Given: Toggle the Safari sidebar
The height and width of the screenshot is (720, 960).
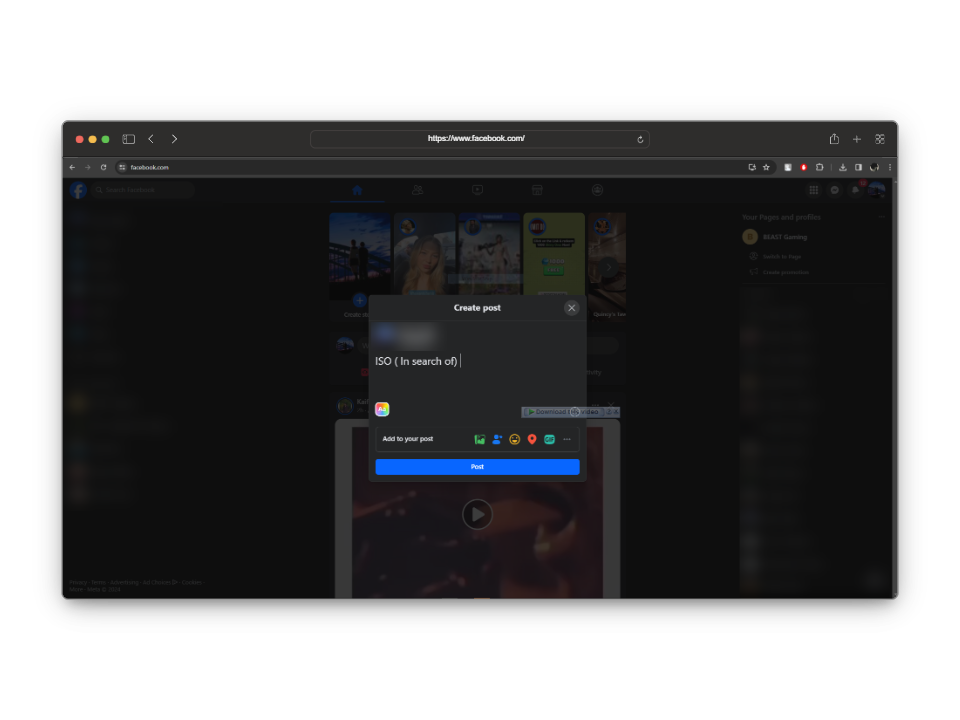Looking at the screenshot, I should 129,139.
